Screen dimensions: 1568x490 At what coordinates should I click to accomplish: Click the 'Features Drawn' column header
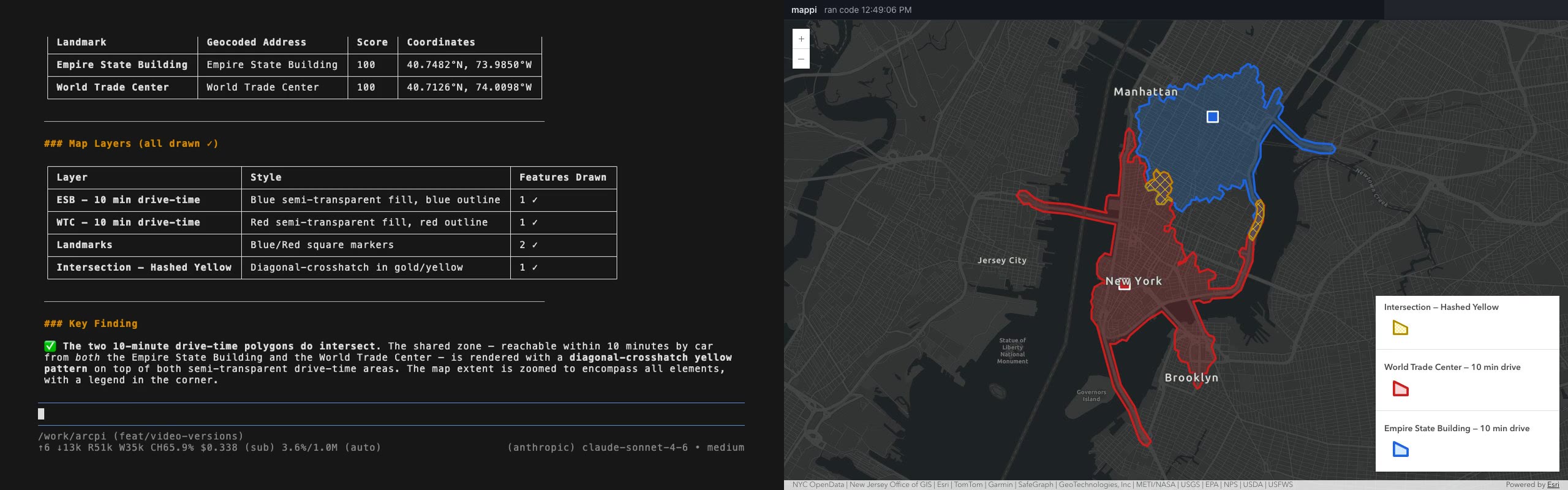(563, 178)
